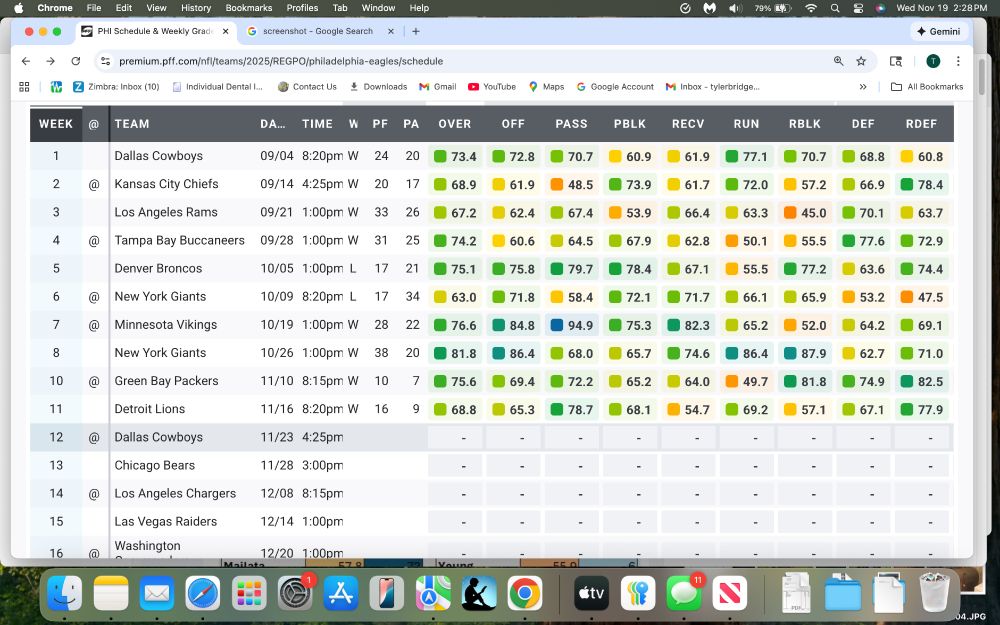Viewport: 1000px width, 625px height.
Task: Launch Safari from the Dock
Action: tap(203, 593)
